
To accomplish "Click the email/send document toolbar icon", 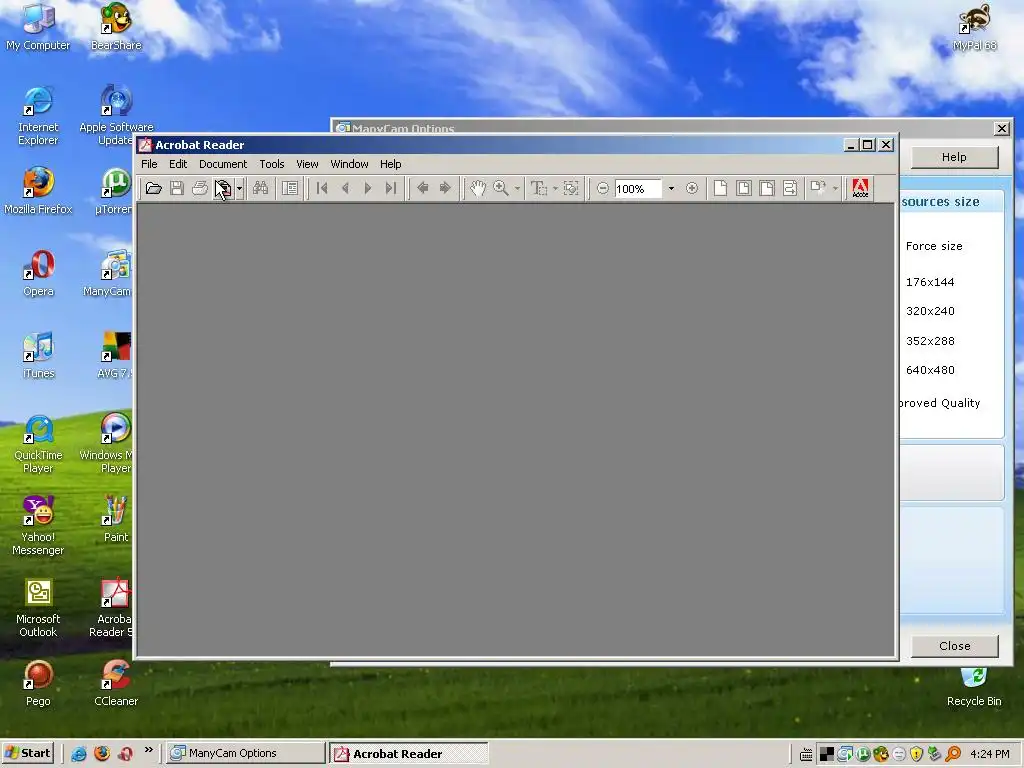I will pos(223,189).
